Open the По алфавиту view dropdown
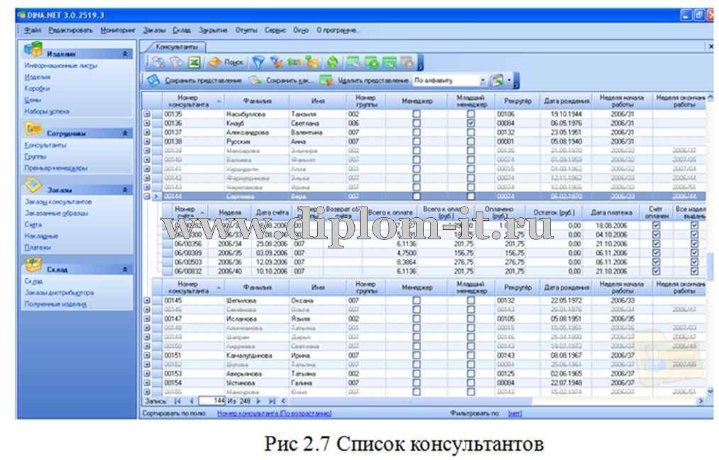The width and height of the screenshot is (719, 460). coord(482,80)
